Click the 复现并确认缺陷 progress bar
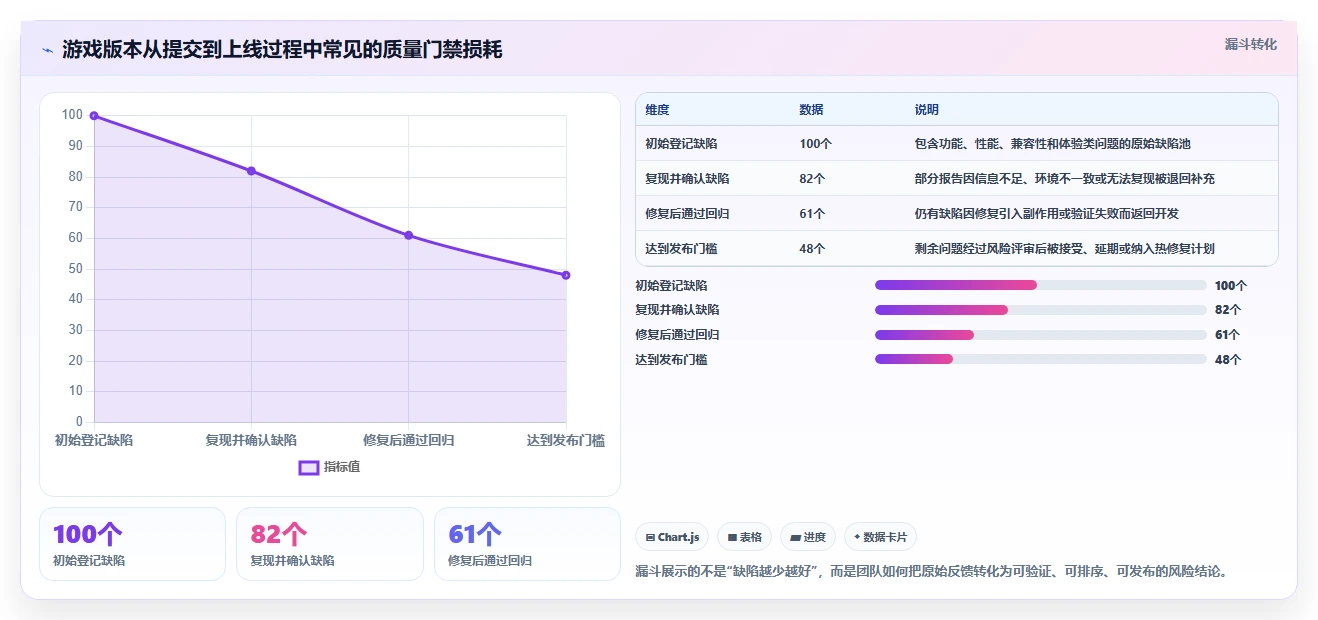The image size is (1318, 620). (x=1041, y=310)
